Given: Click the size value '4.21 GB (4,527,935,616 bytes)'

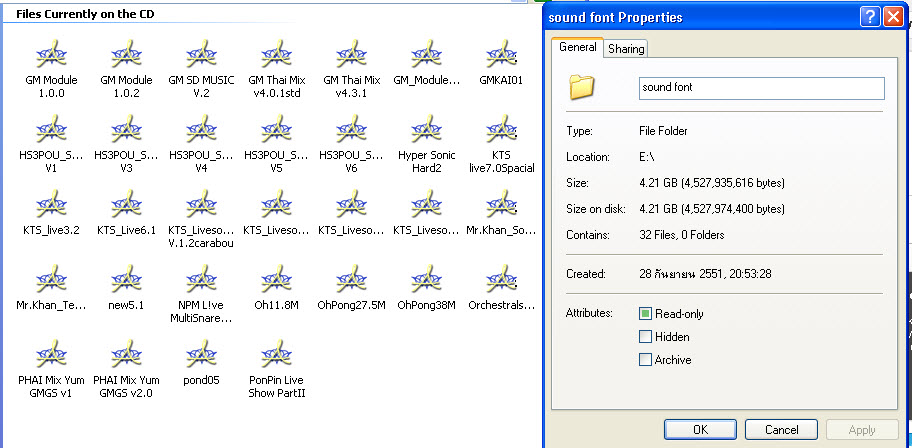Looking at the screenshot, I should click(x=712, y=183).
